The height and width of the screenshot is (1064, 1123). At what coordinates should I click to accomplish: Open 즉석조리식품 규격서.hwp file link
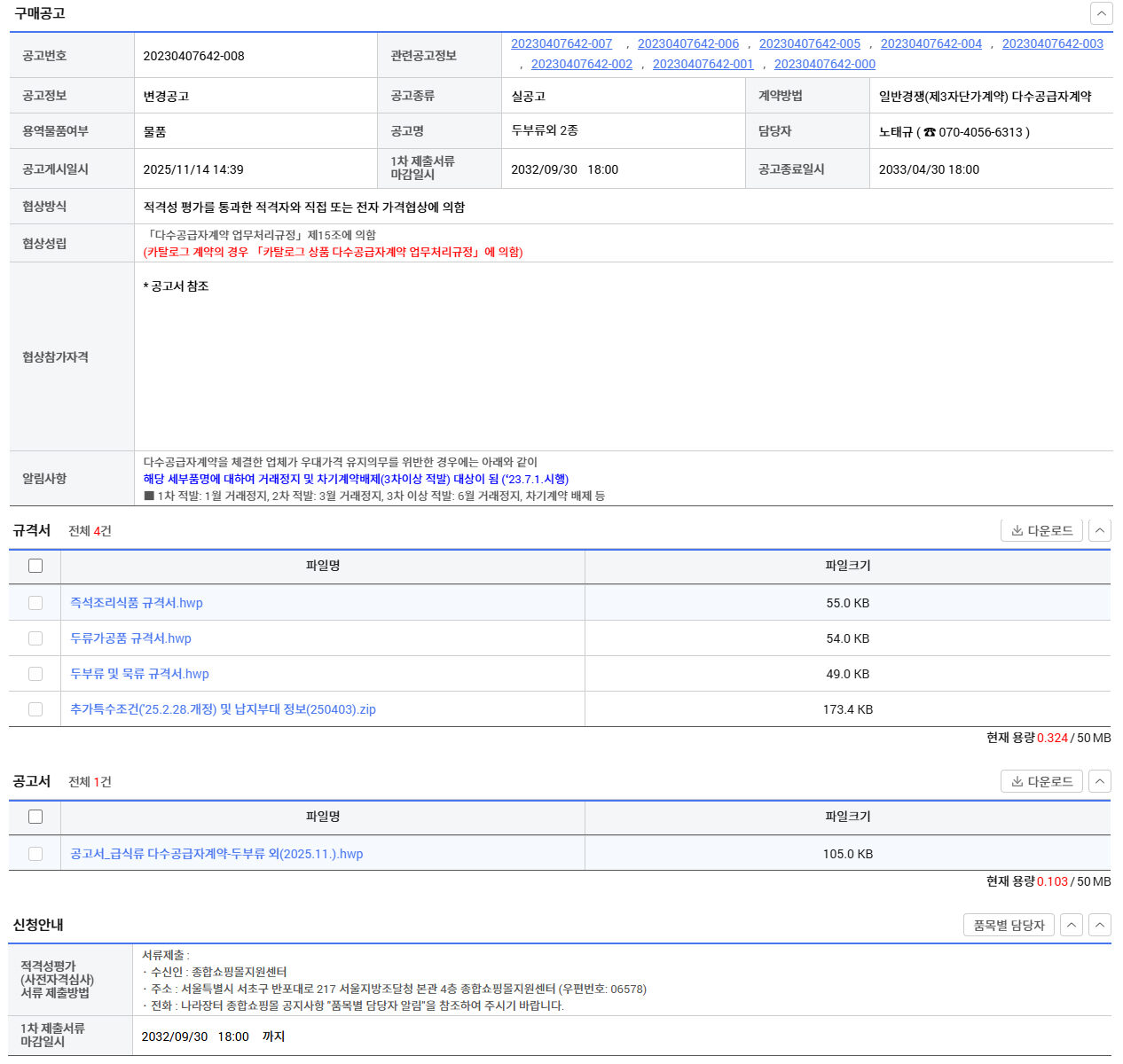point(137,603)
